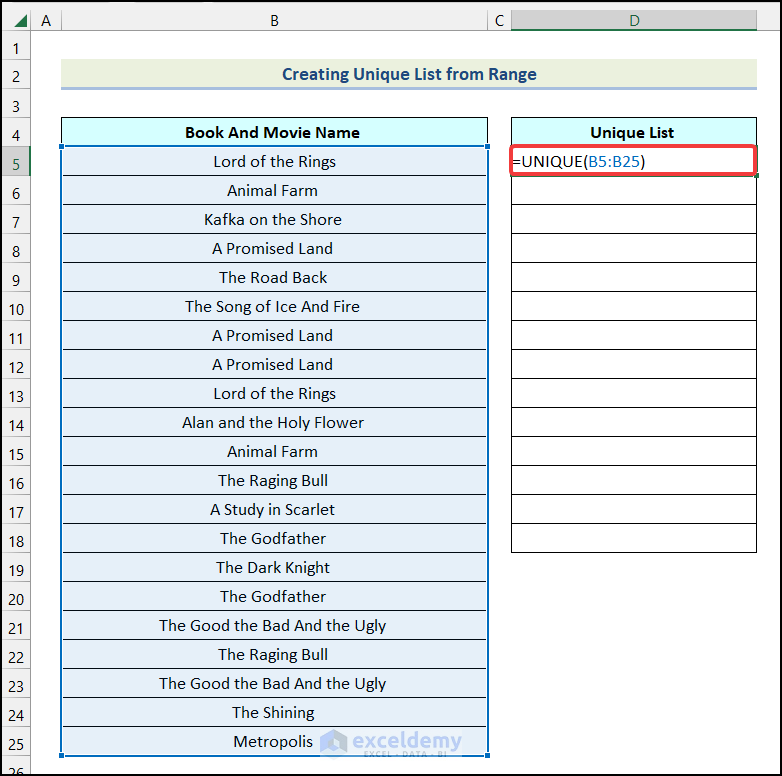This screenshot has width=782, height=776.
Task: Click 'Book And Movie Name' header cell
Action: [x=273, y=132]
